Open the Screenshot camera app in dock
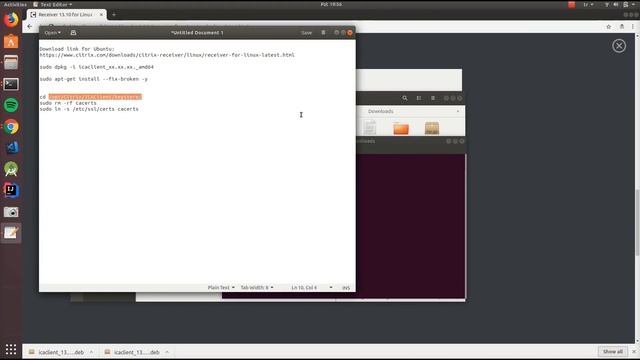This screenshot has width=640, height=360. 11,212
